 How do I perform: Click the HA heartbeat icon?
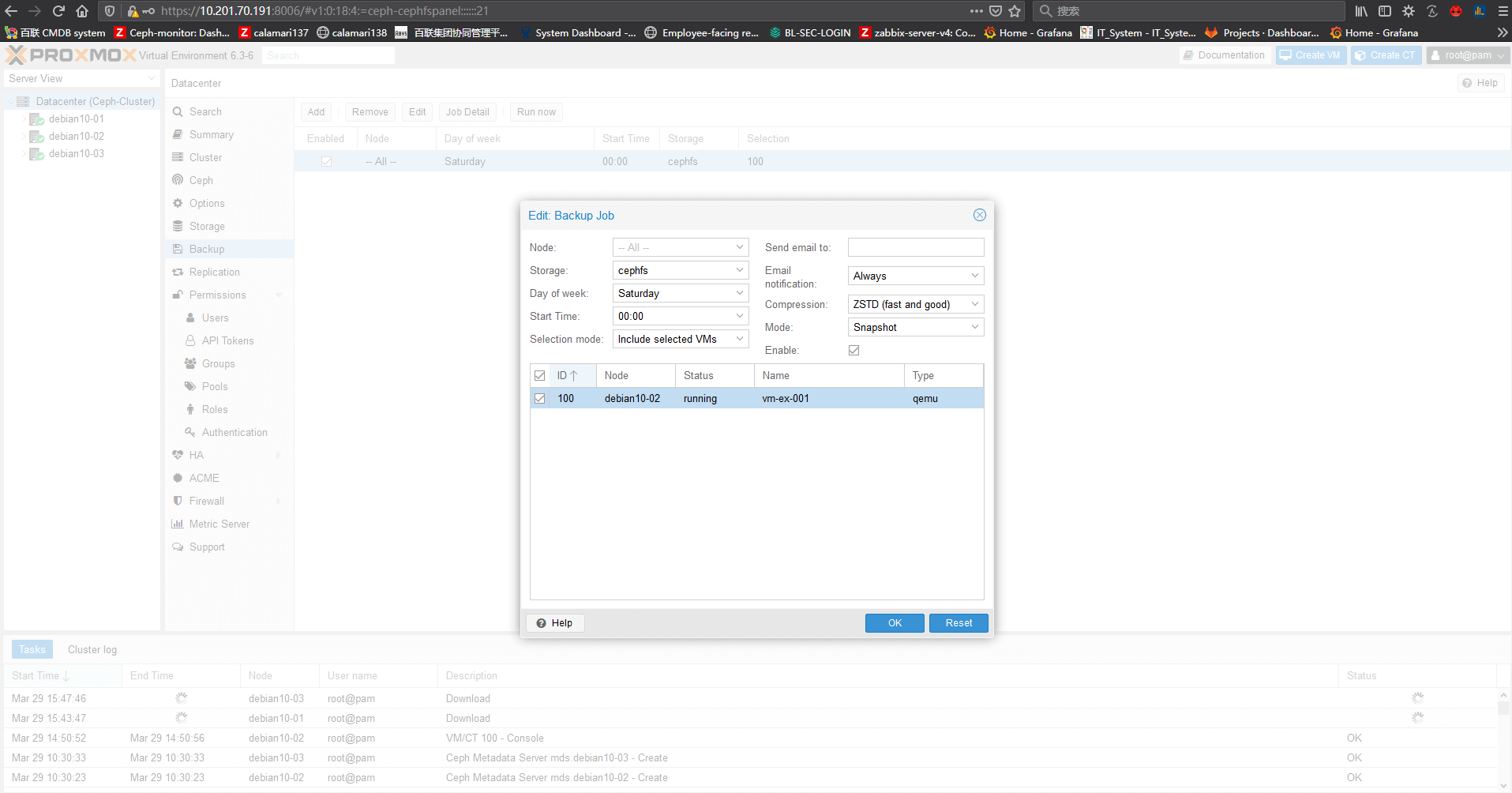(178, 456)
